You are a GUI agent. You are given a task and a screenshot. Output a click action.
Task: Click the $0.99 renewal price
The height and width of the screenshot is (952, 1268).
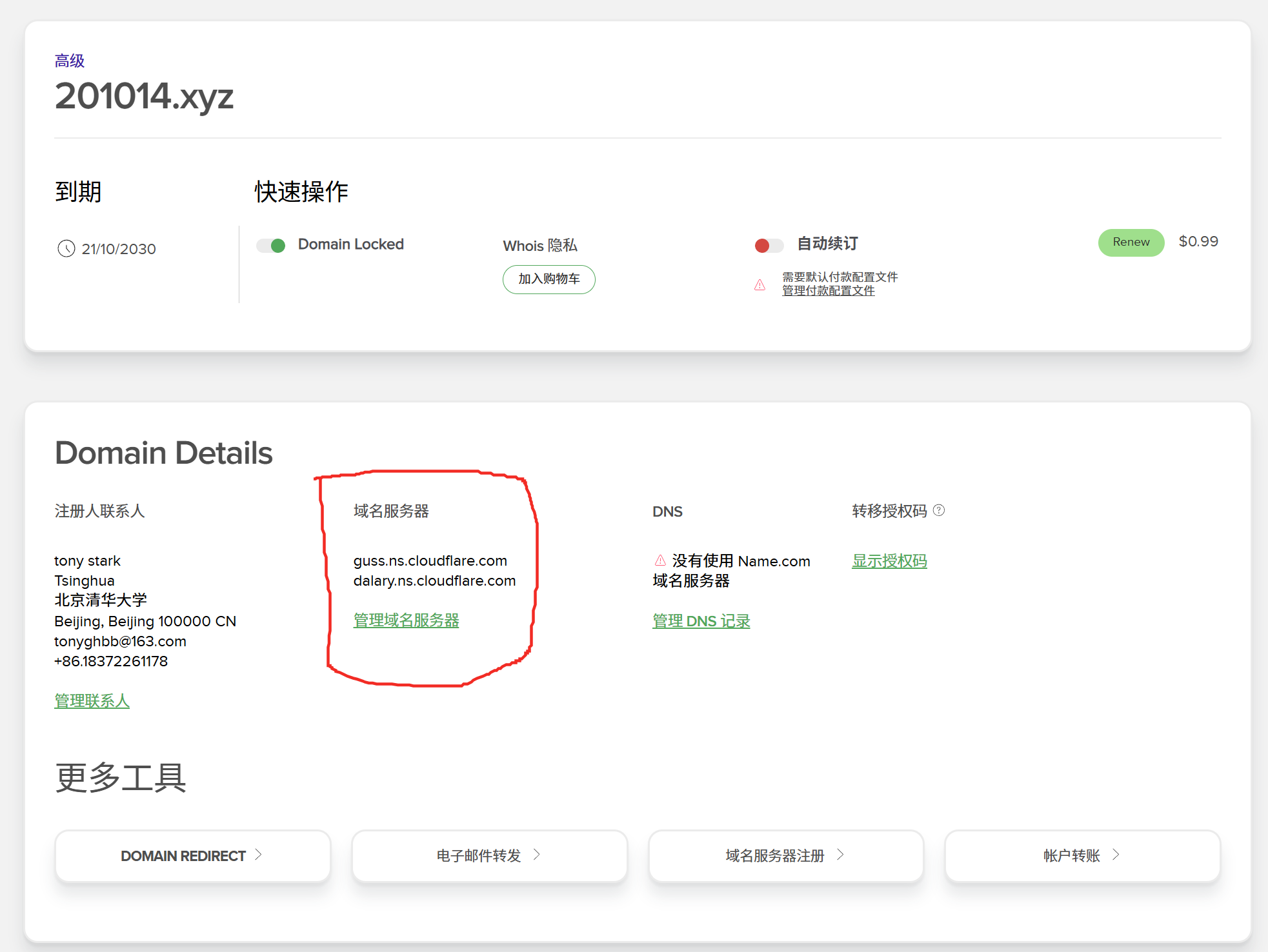coord(1198,241)
